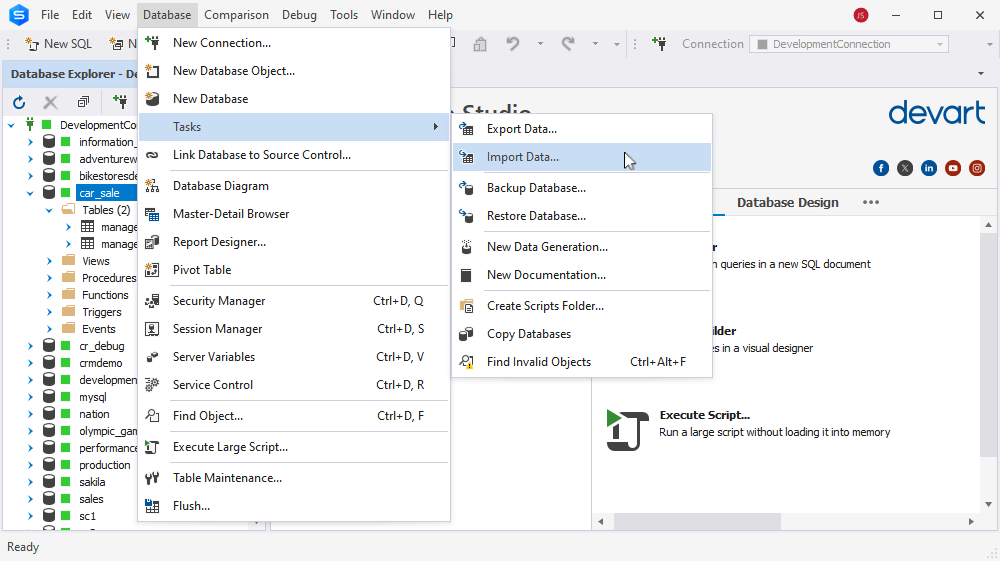Click the dbForge Studio app logo icon

tap(19, 15)
